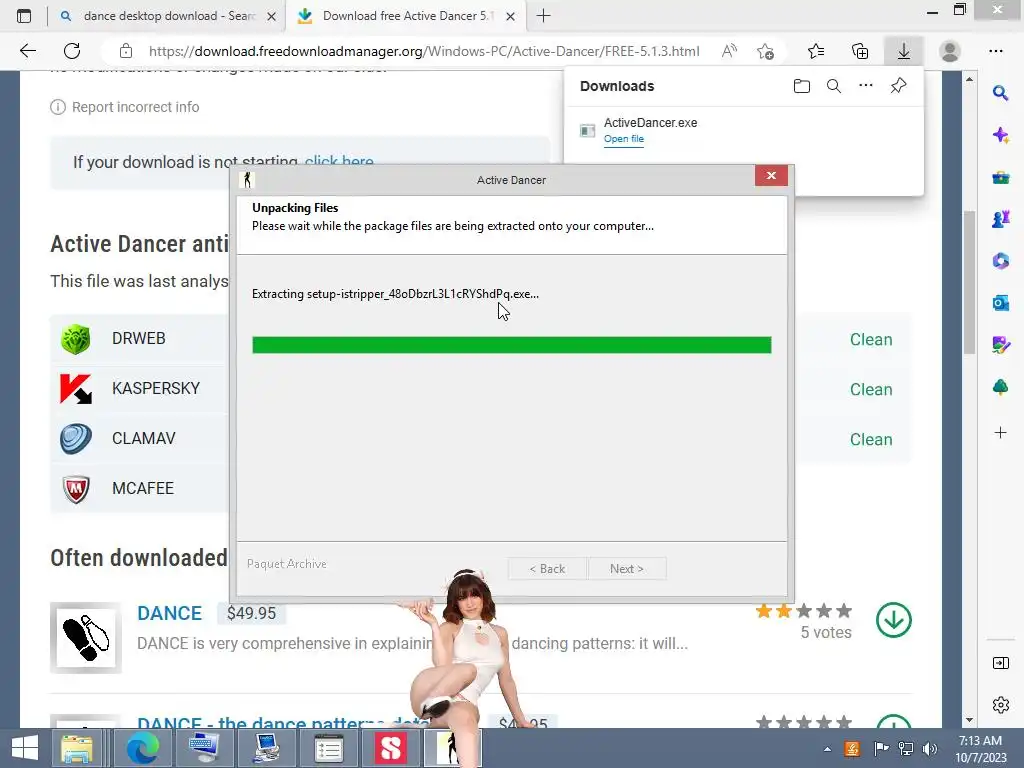Open Microsoft 365 icon in sidebar
This screenshot has width=1024, height=768.
1000,261
